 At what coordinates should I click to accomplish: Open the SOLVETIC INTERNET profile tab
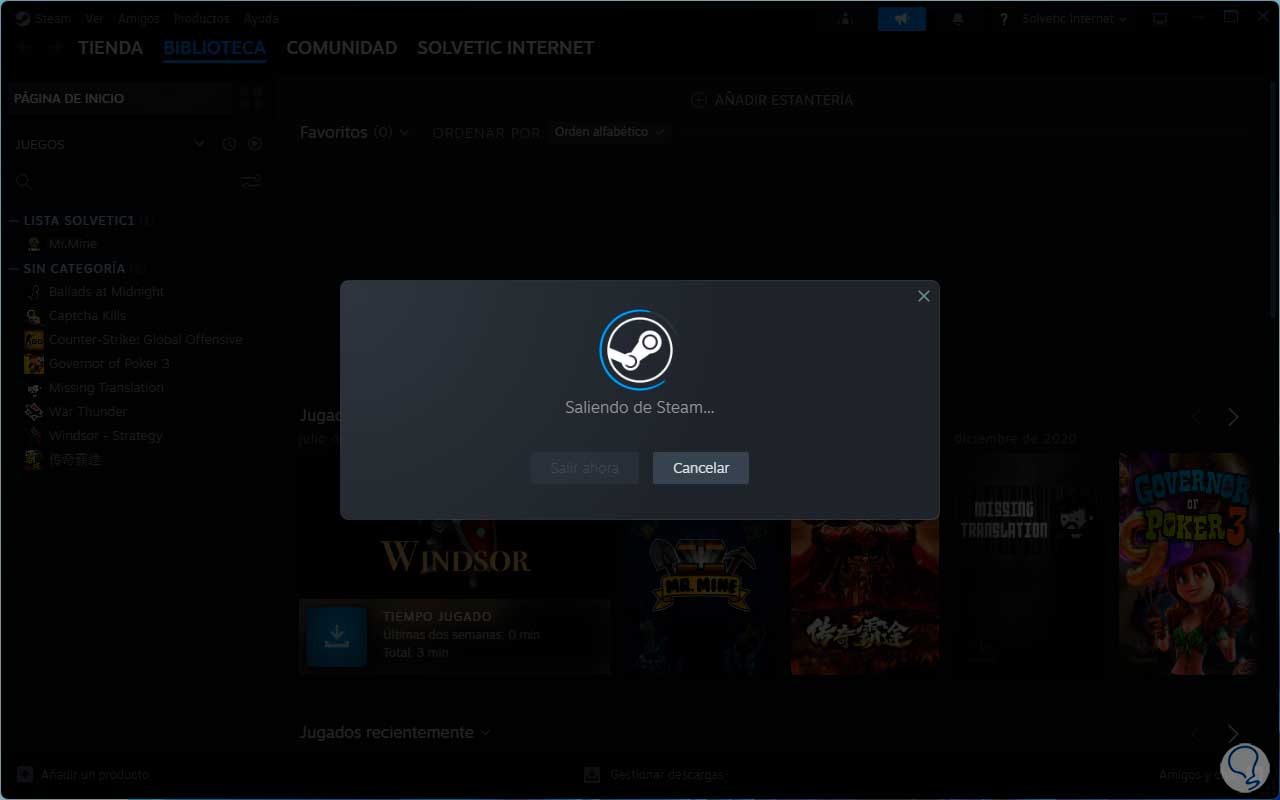pyautogui.click(x=506, y=48)
